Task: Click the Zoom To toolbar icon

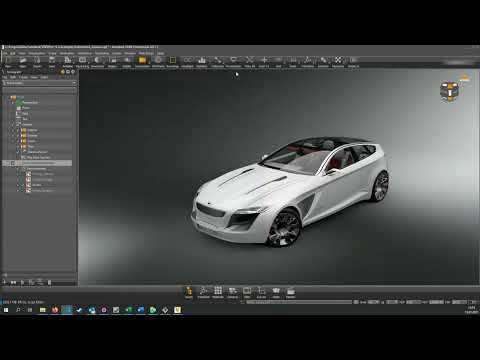Action: [x=264, y=61]
